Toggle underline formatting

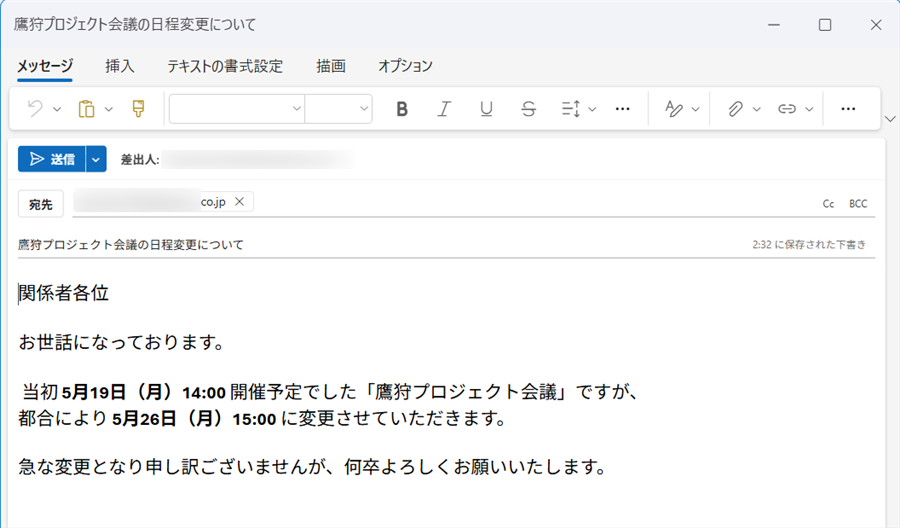point(486,109)
